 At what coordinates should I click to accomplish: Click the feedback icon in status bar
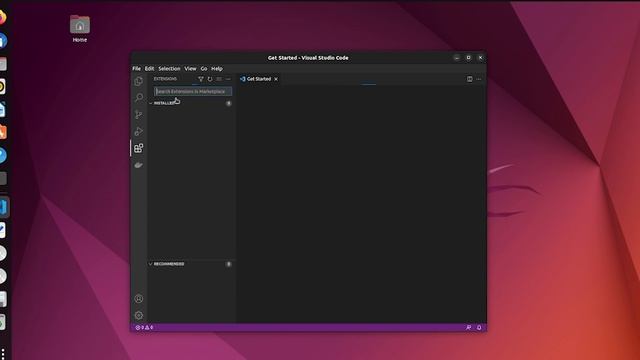469,327
